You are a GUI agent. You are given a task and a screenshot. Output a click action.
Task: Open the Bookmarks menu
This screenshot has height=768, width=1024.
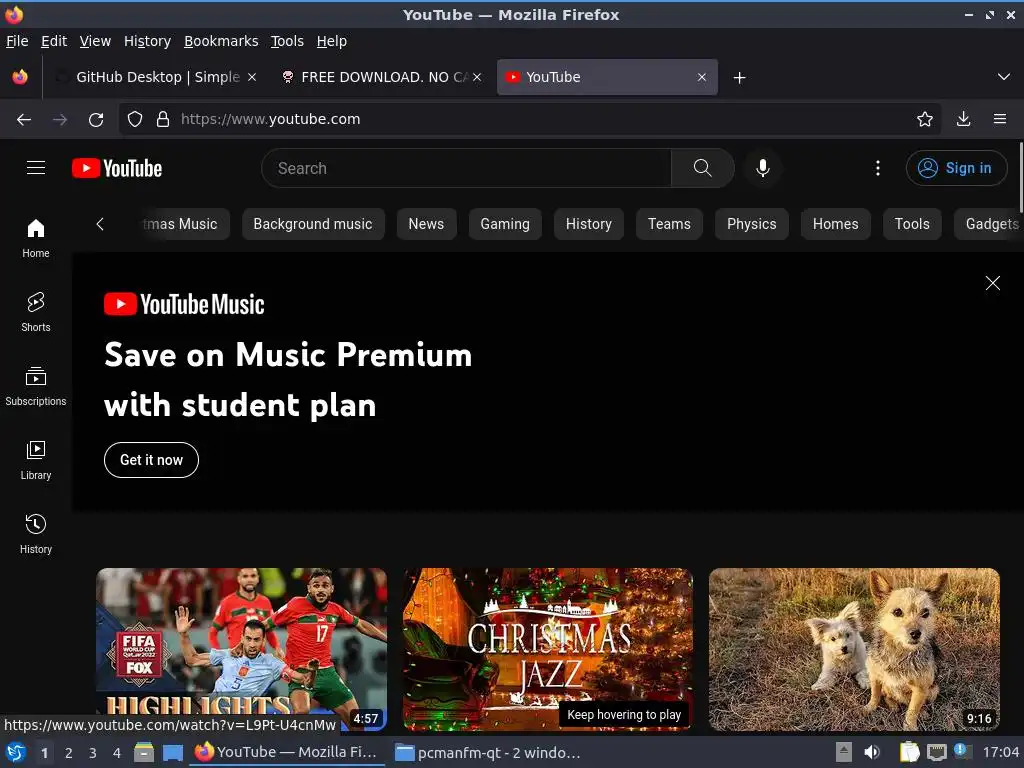[221, 41]
